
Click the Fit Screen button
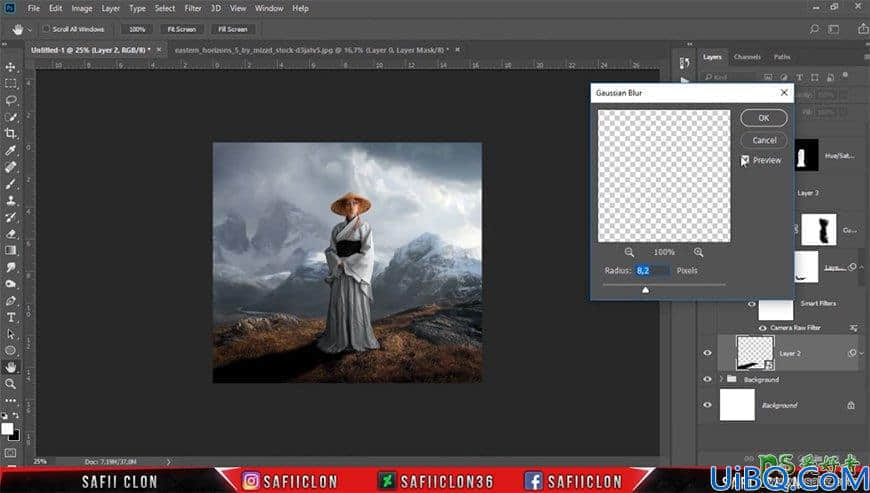pos(182,29)
